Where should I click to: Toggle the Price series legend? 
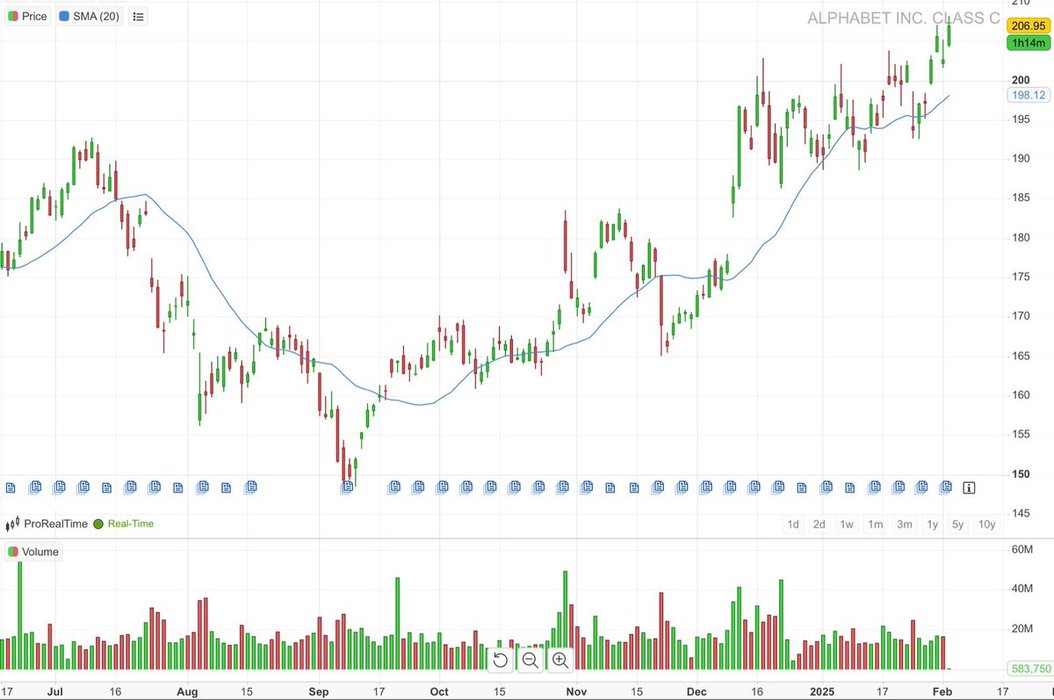[28, 16]
